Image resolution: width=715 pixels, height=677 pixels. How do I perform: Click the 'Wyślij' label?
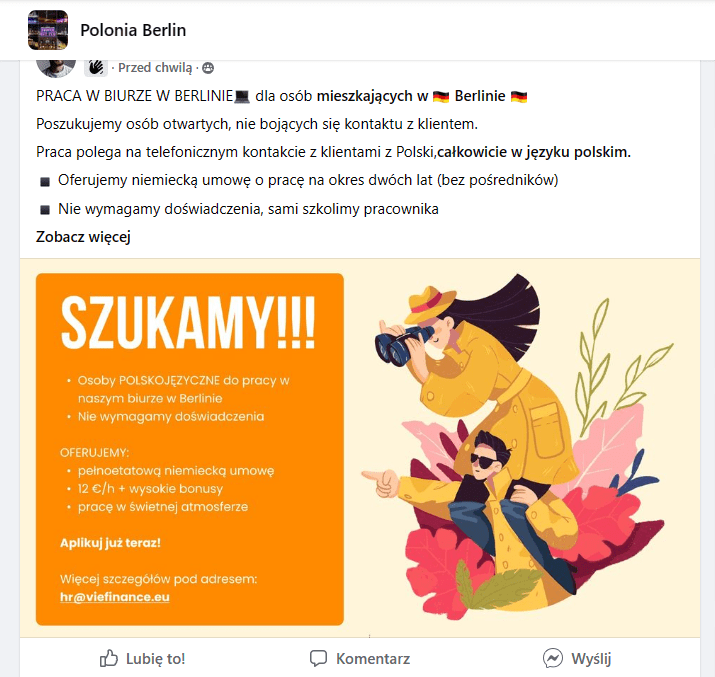click(591, 659)
